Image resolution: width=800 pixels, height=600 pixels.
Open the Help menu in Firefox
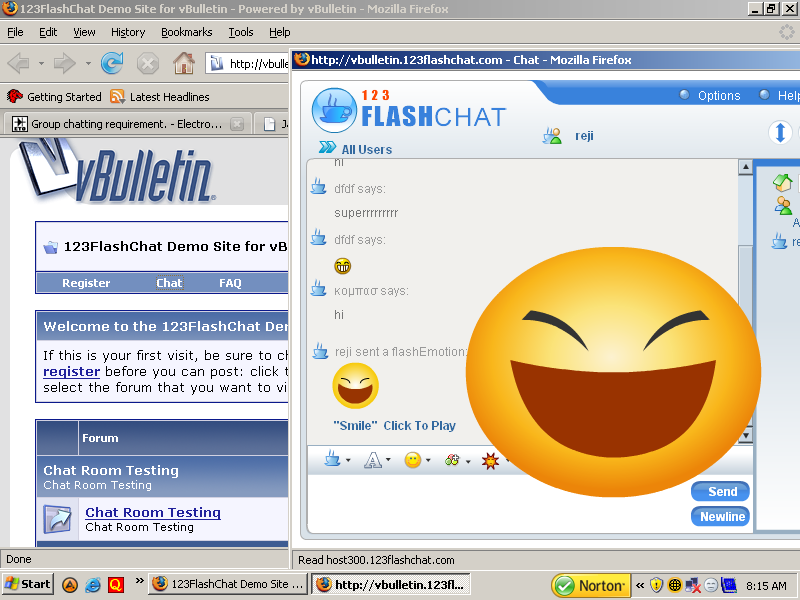coord(280,32)
